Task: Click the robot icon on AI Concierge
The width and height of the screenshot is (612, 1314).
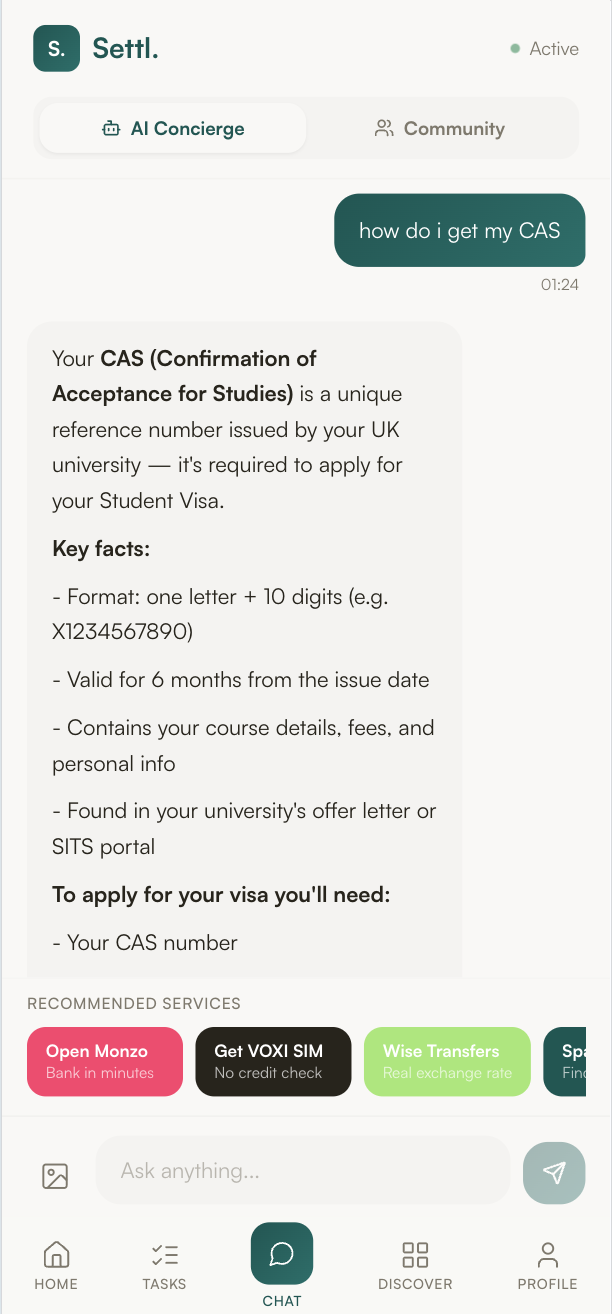Action: coord(111,129)
